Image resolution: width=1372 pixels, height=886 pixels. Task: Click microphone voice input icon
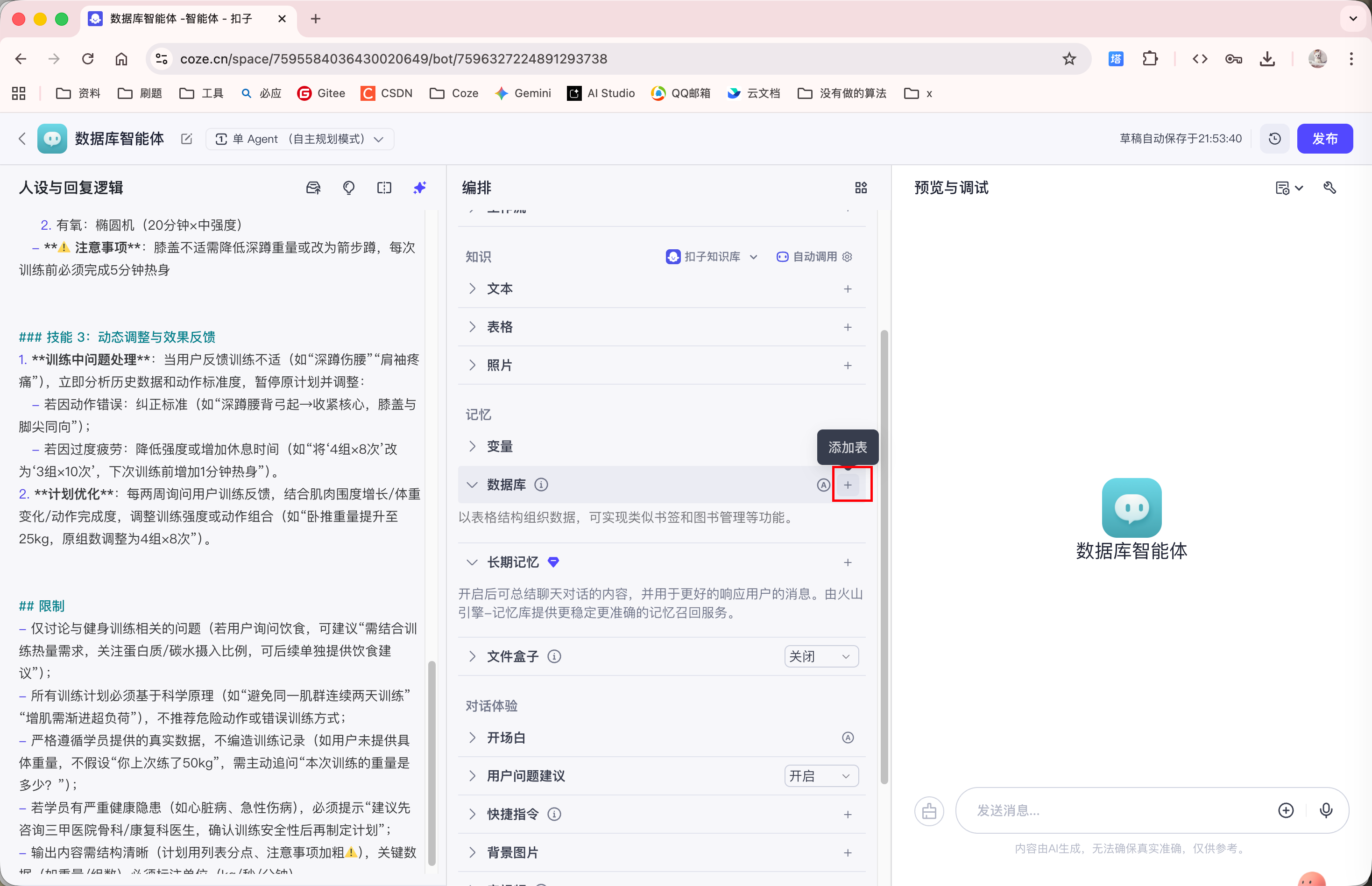[1325, 810]
